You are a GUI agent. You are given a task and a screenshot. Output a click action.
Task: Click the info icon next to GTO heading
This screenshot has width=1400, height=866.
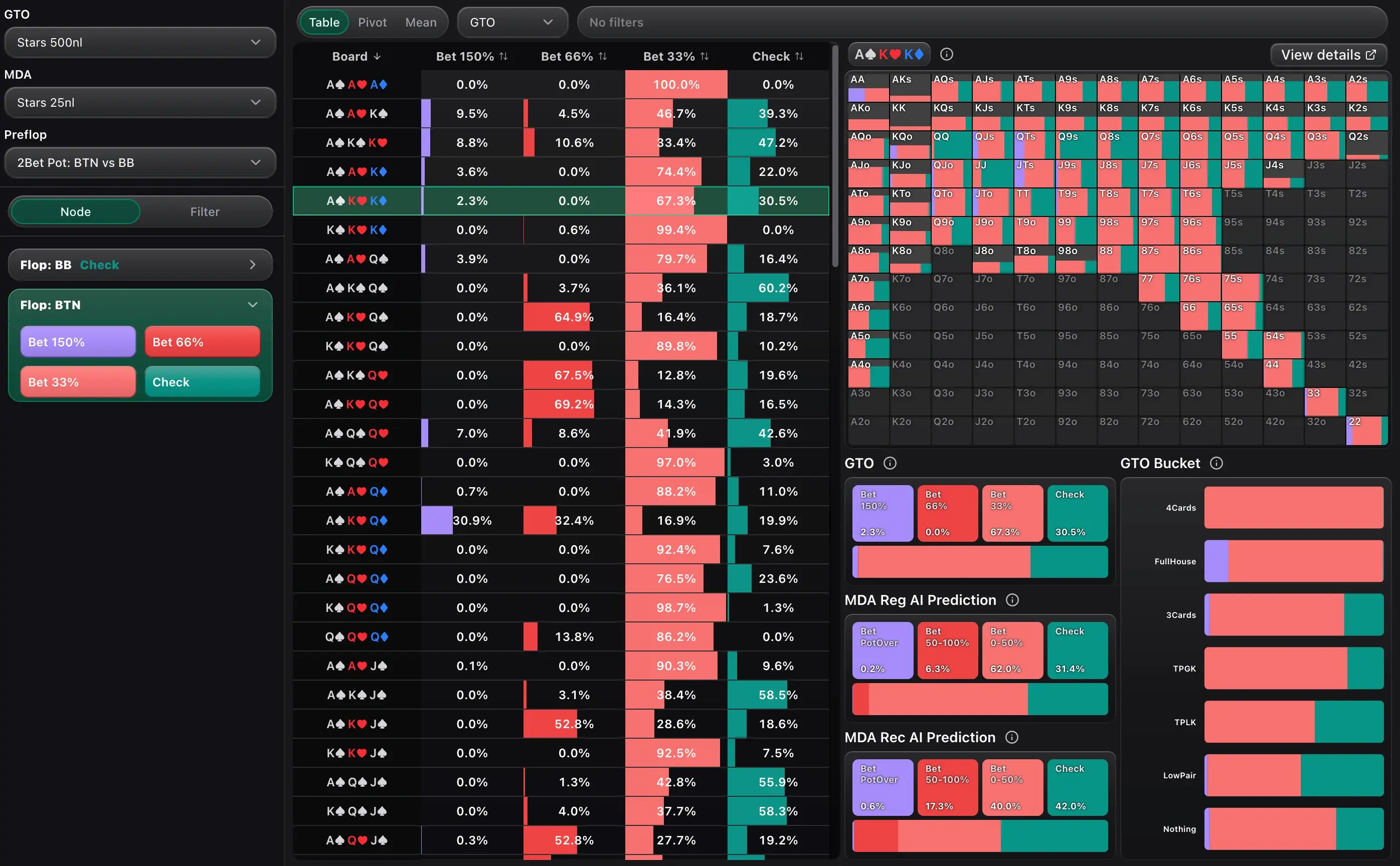tap(890, 464)
